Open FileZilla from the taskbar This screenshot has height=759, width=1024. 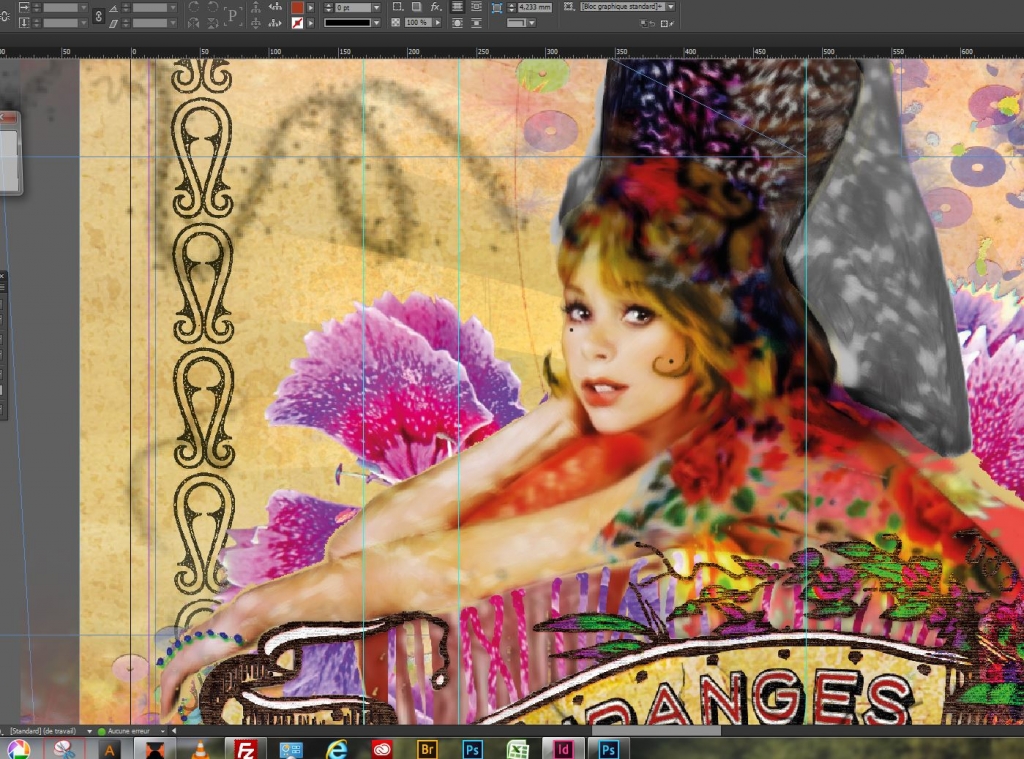[x=246, y=749]
